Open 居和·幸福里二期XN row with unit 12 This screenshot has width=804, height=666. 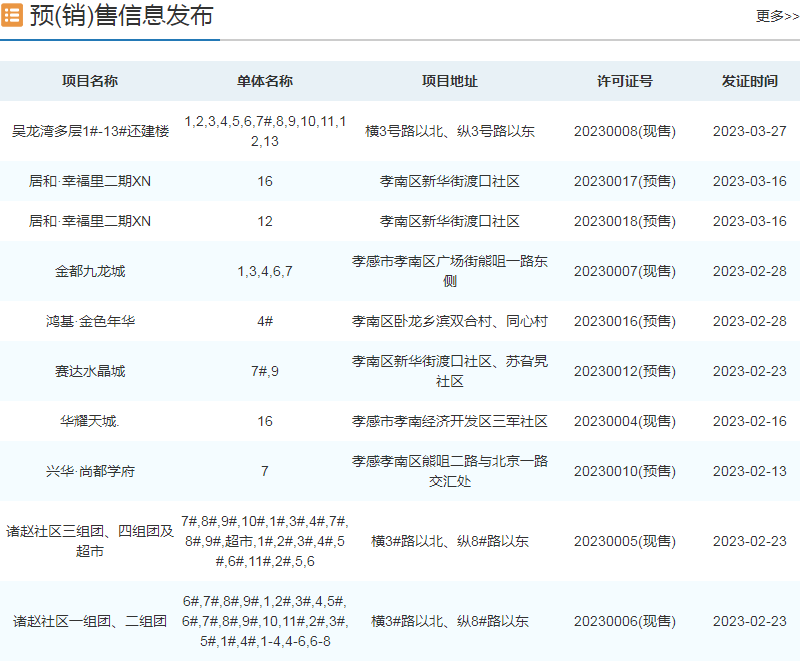(x=90, y=221)
